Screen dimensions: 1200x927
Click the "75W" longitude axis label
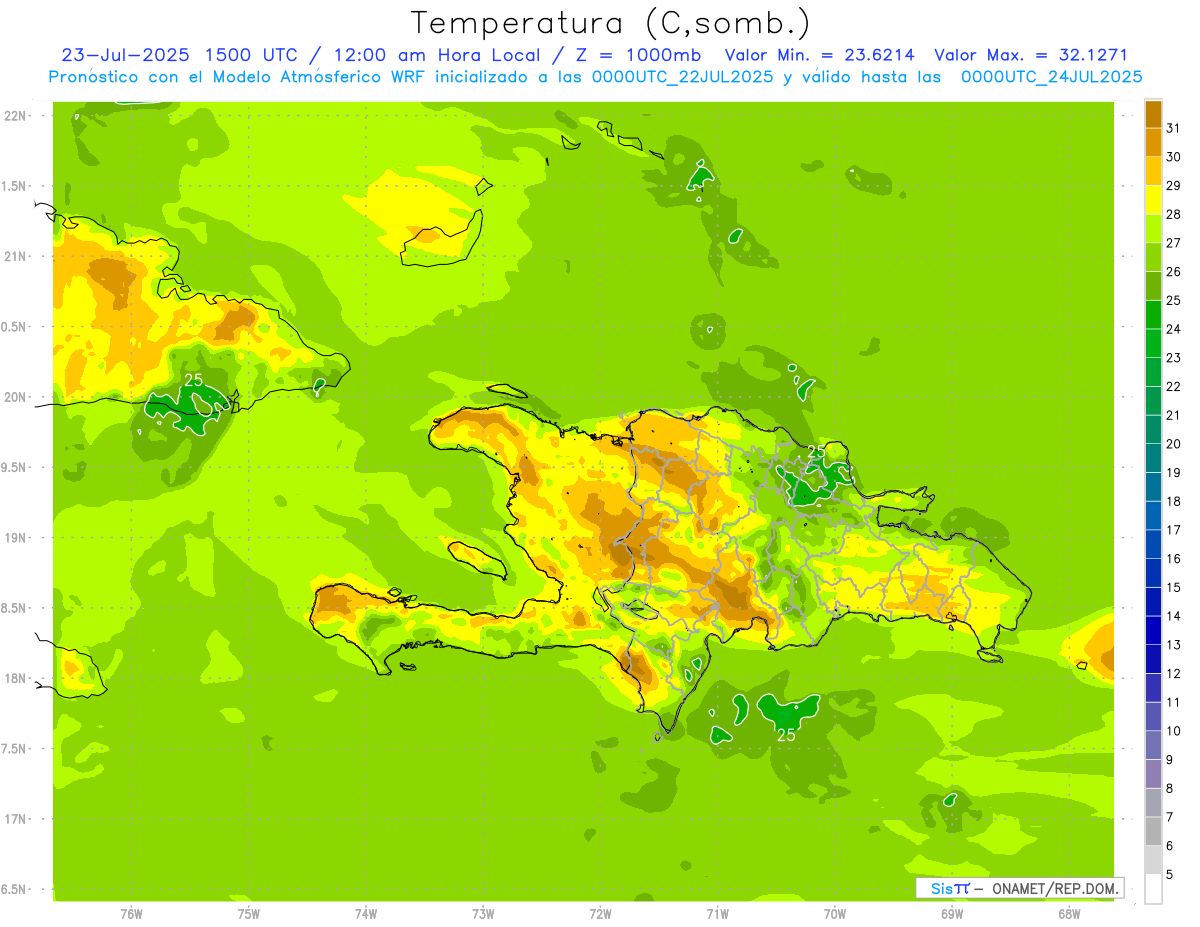tap(248, 914)
